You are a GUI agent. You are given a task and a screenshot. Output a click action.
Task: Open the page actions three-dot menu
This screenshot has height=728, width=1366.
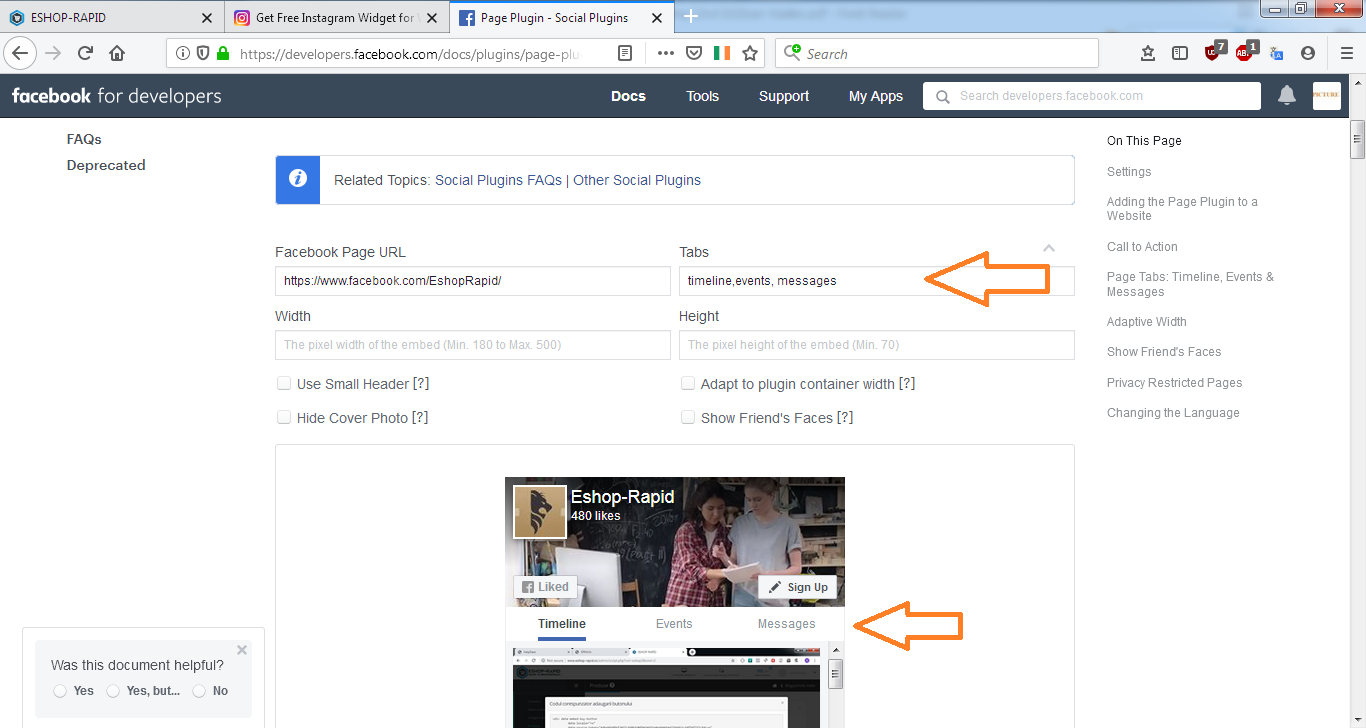pyautogui.click(x=666, y=53)
